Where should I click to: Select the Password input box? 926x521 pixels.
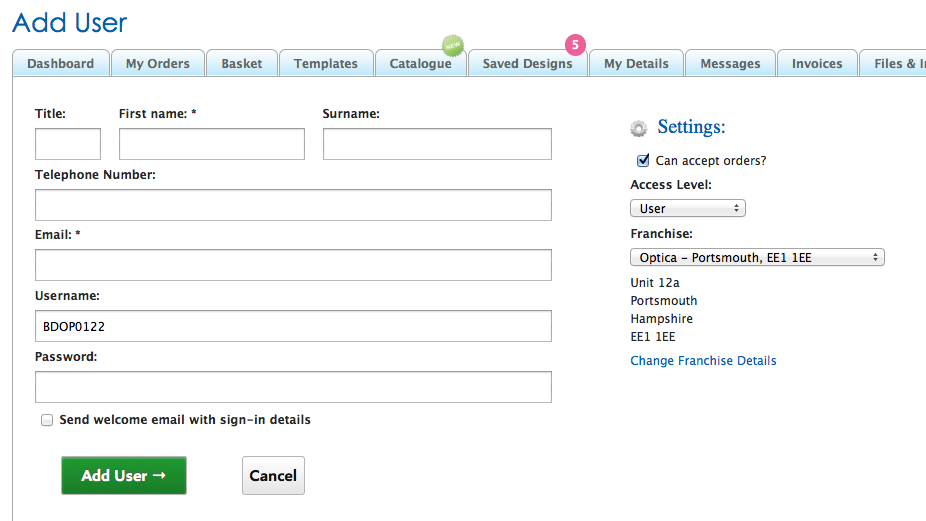point(293,387)
